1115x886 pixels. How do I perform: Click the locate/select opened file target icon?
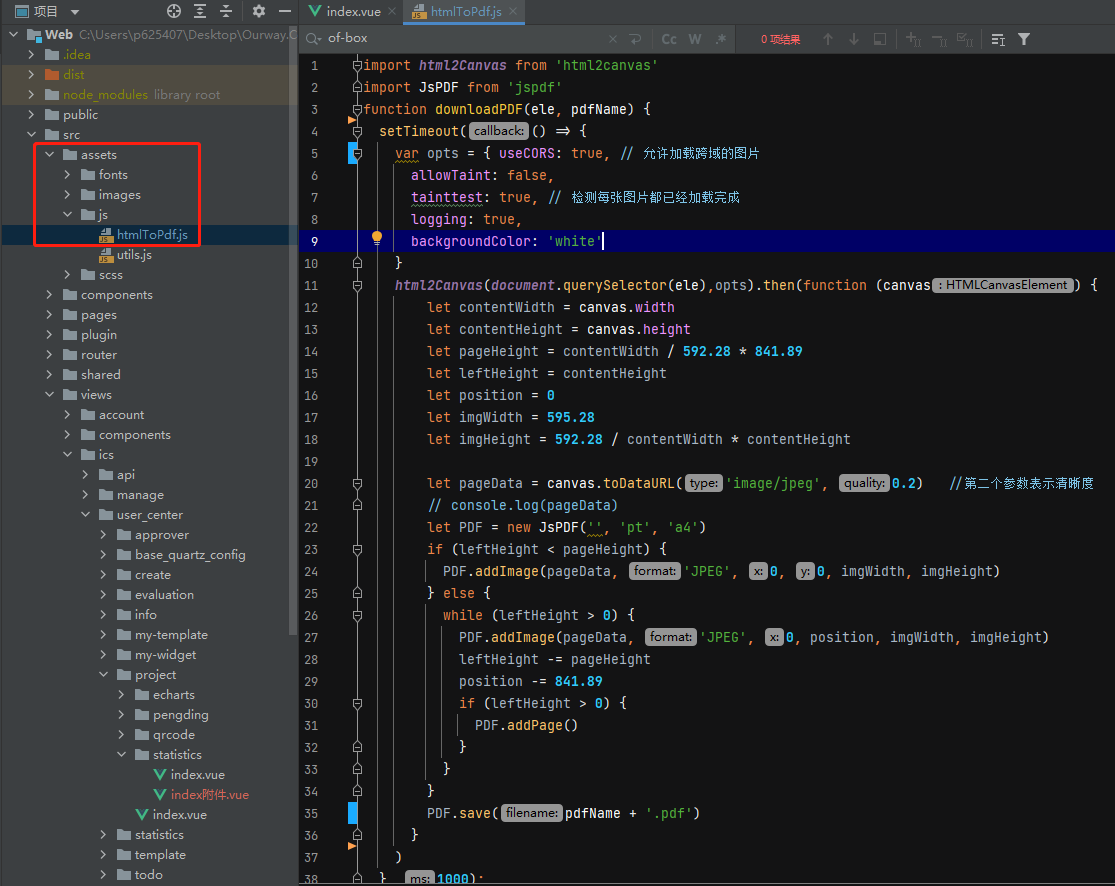(x=174, y=11)
